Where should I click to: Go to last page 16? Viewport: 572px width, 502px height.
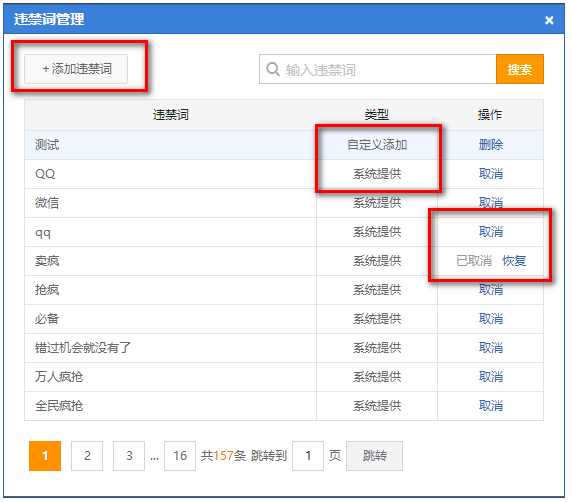point(180,456)
